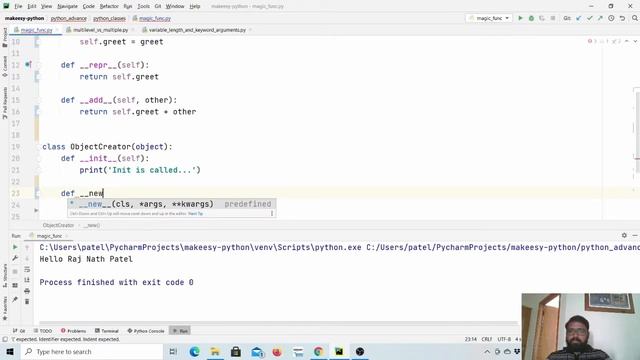Viewport: 640px width, 360px height.
Task: Open completion popup options three-dot menu
Action: point(272,213)
